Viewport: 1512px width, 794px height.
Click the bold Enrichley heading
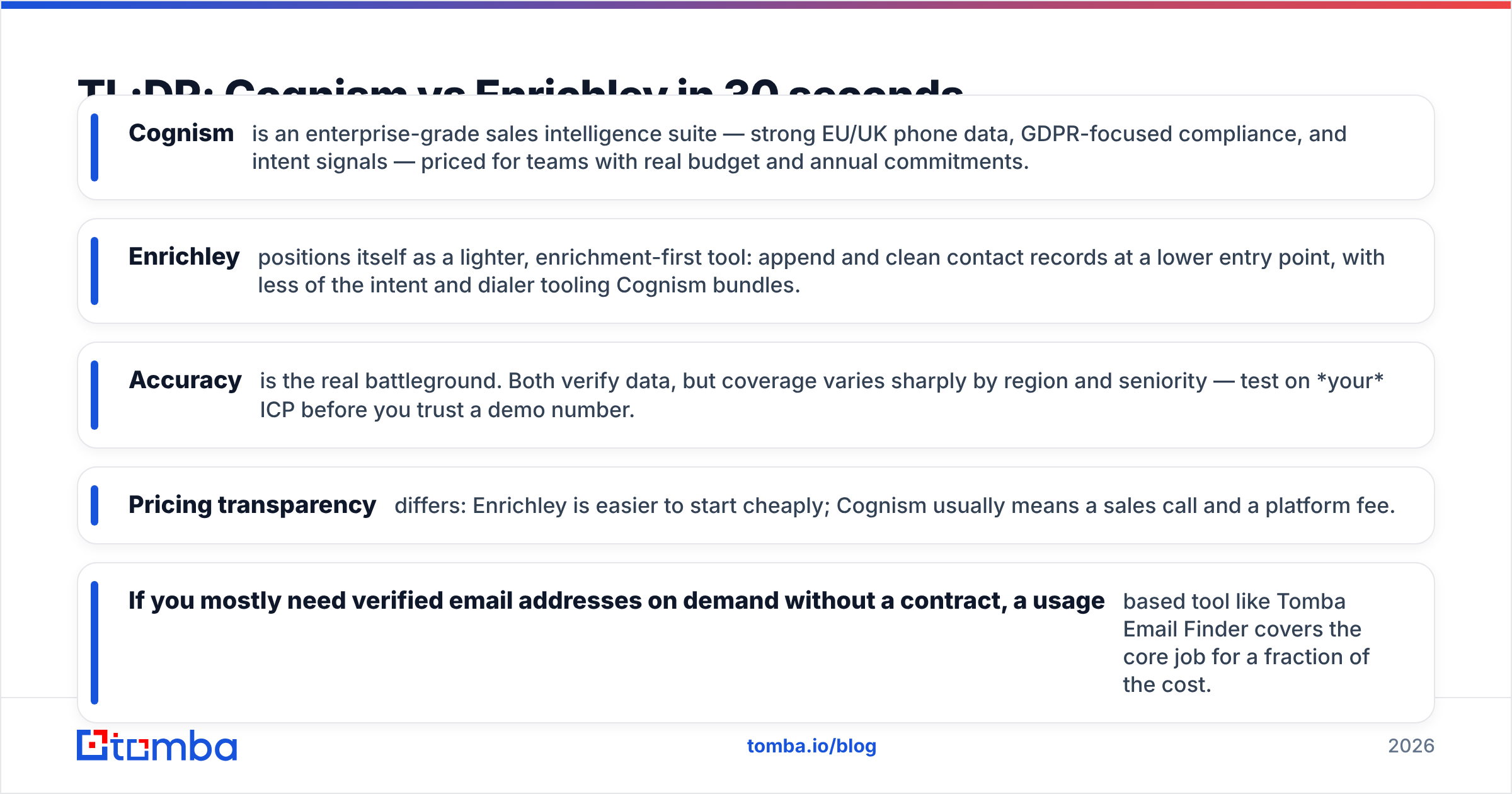(x=184, y=257)
